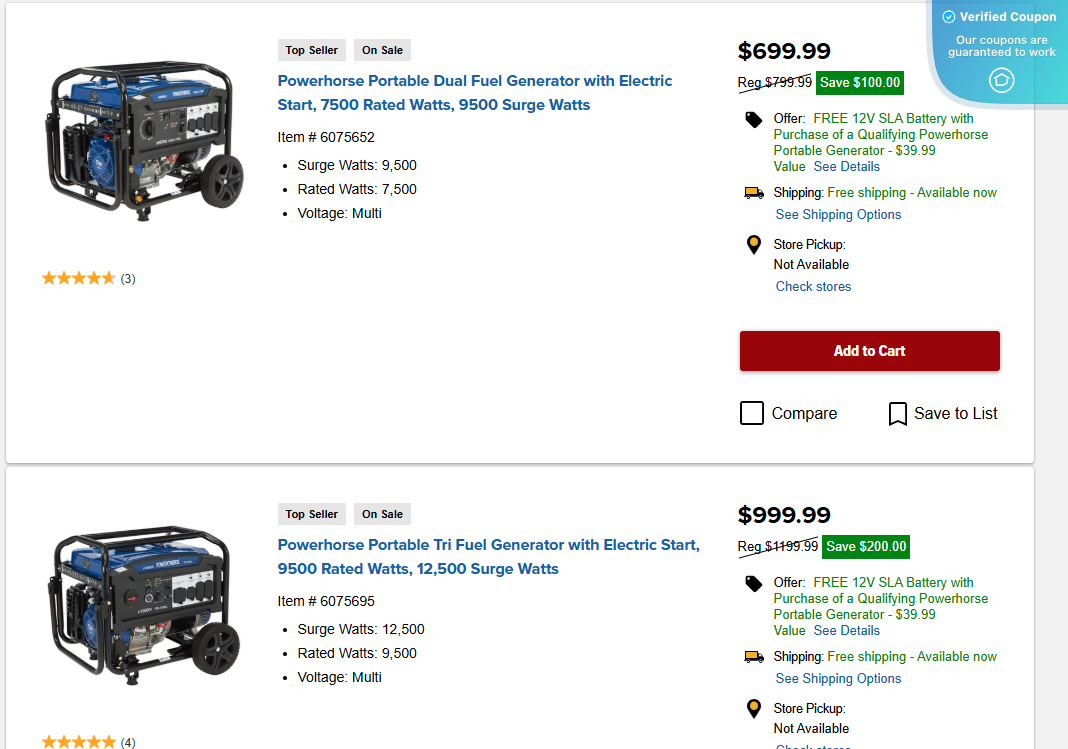Click the circular coupon logo in the blue banner
Image resolution: width=1068 pixels, height=749 pixels.
click(1001, 80)
